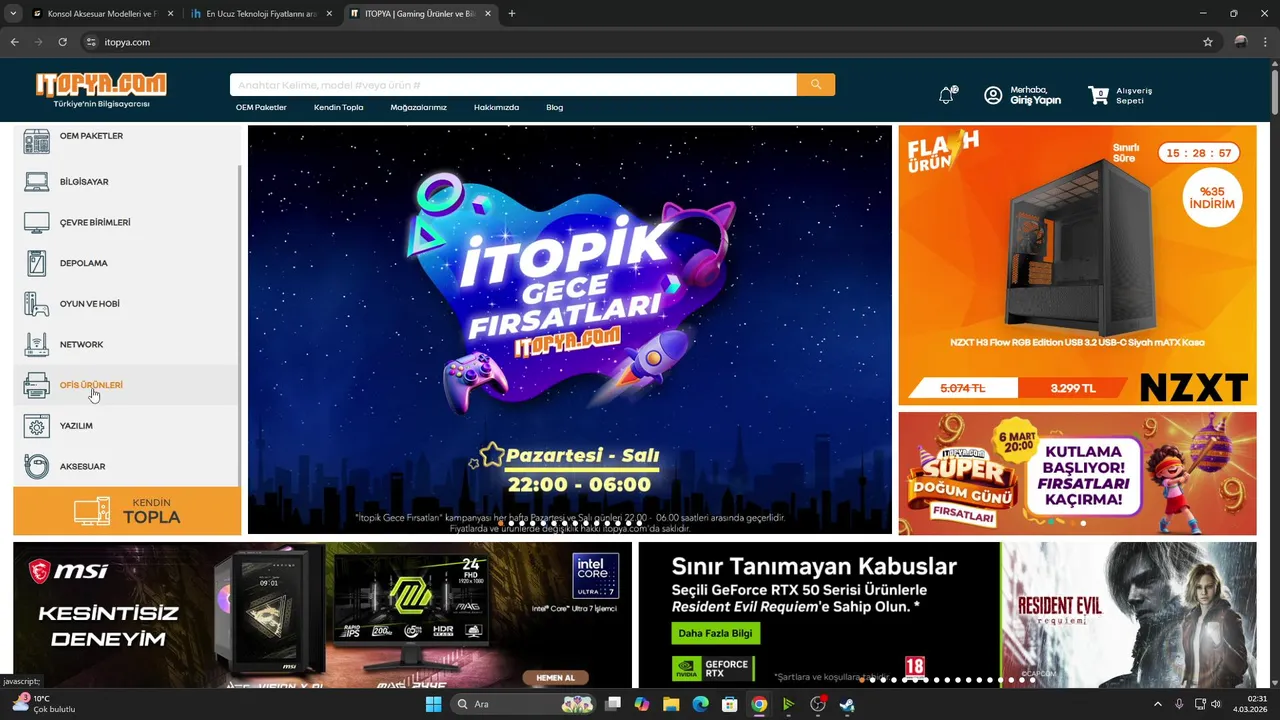Click Daha Fazla Bilgi green button
The image size is (1280, 720).
pyautogui.click(x=715, y=633)
